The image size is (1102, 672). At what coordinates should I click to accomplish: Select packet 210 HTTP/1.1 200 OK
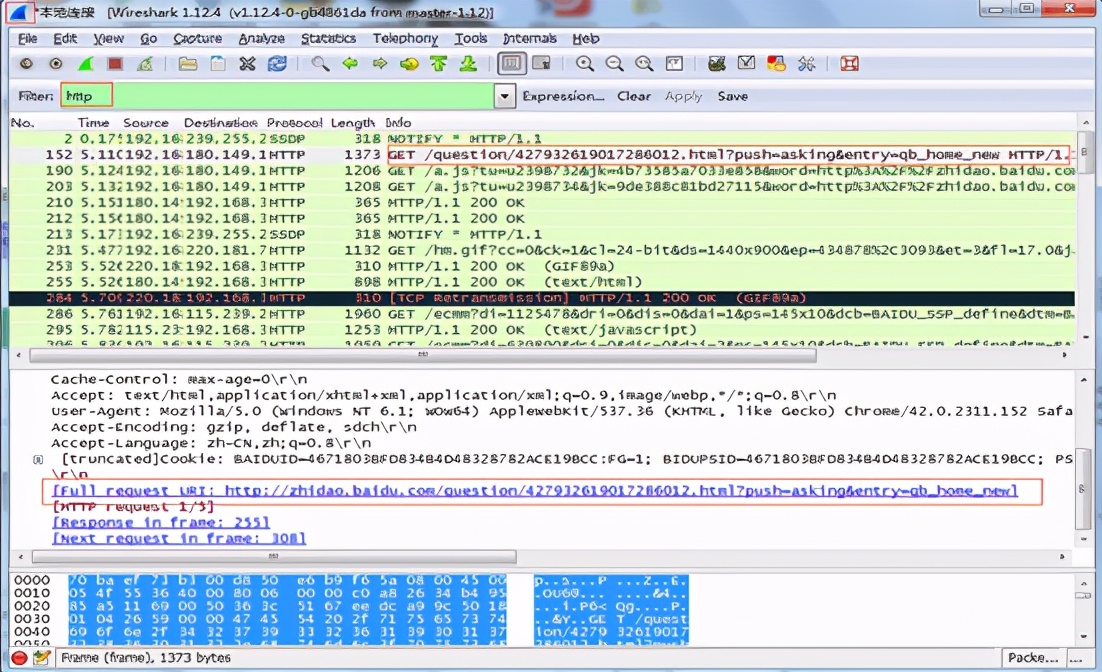coord(542,202)
